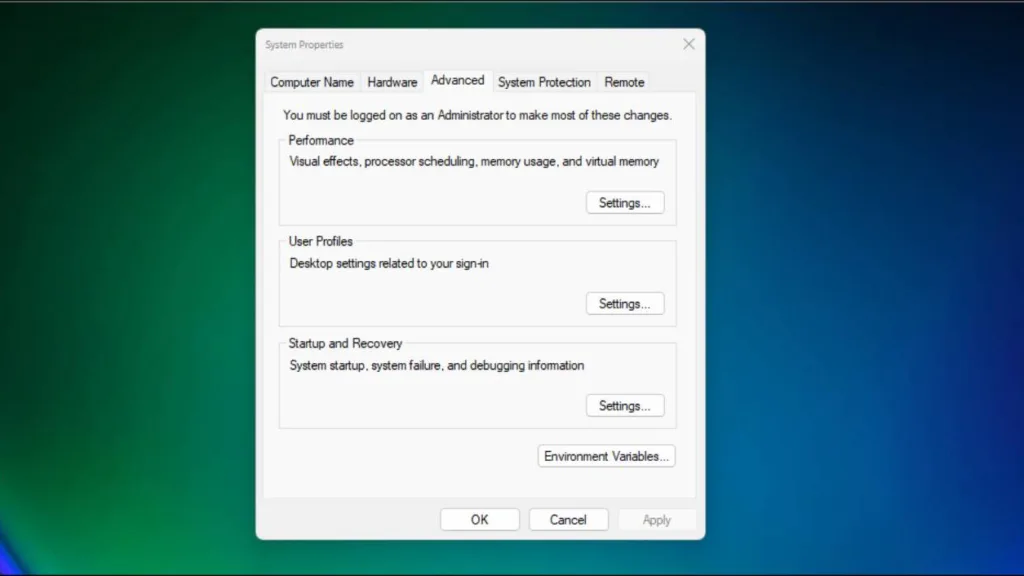
Task: Click the 'Startup and Recovery' group label
Action: [345, 343]
